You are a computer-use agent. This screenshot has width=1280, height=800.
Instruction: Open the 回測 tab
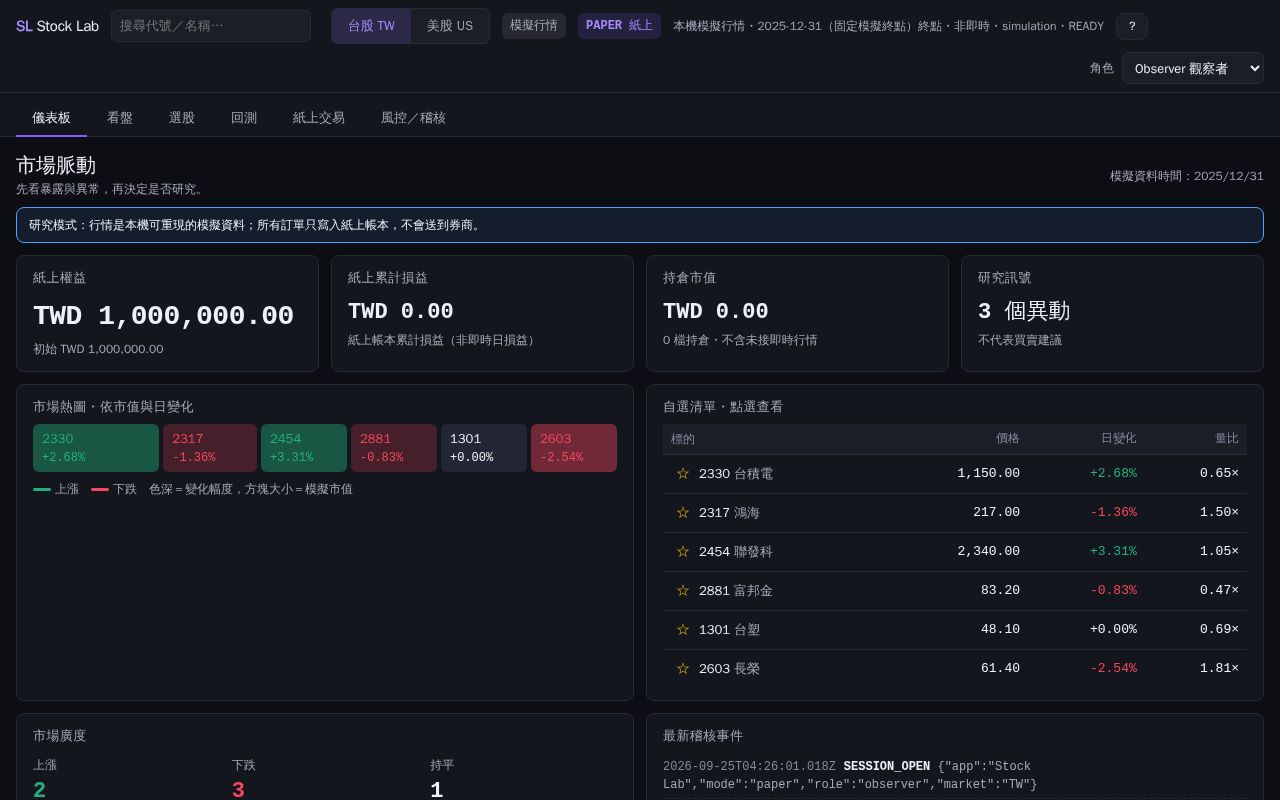point(244,118)
